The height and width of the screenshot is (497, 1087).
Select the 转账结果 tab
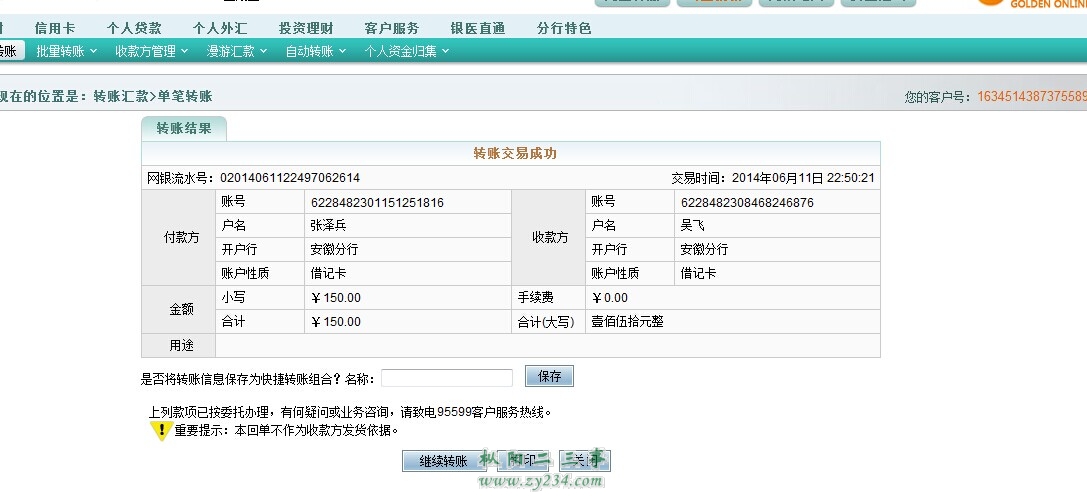click(x=184, y=128)
